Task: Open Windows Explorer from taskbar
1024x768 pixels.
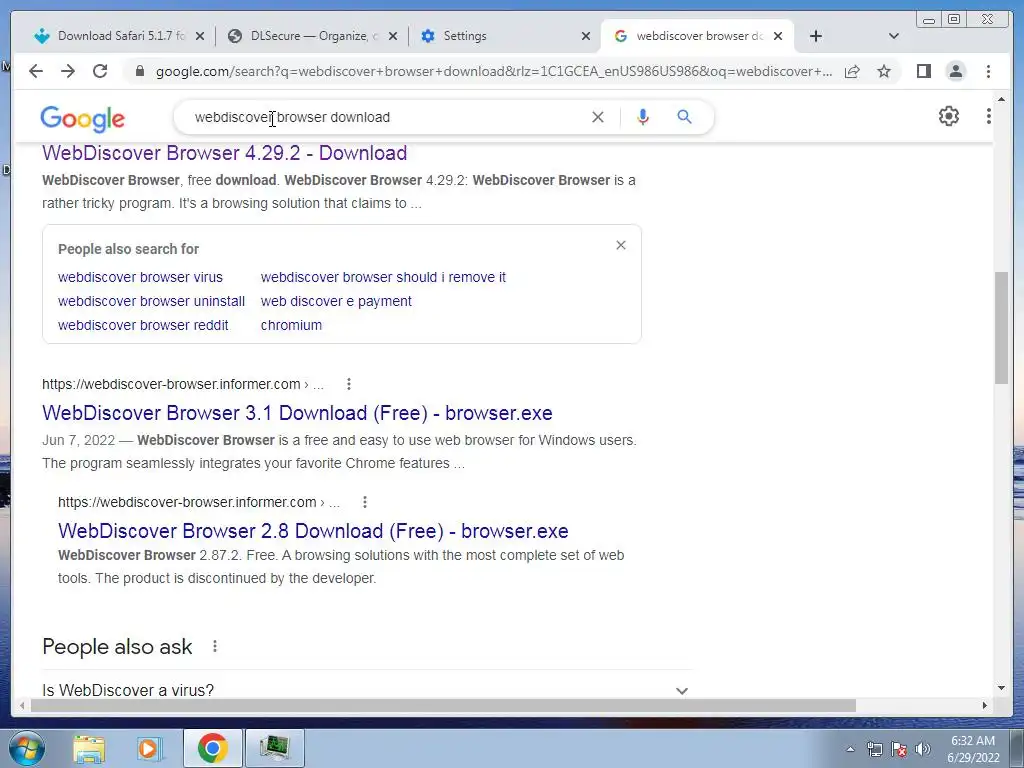Action: (x=89, y=748)
